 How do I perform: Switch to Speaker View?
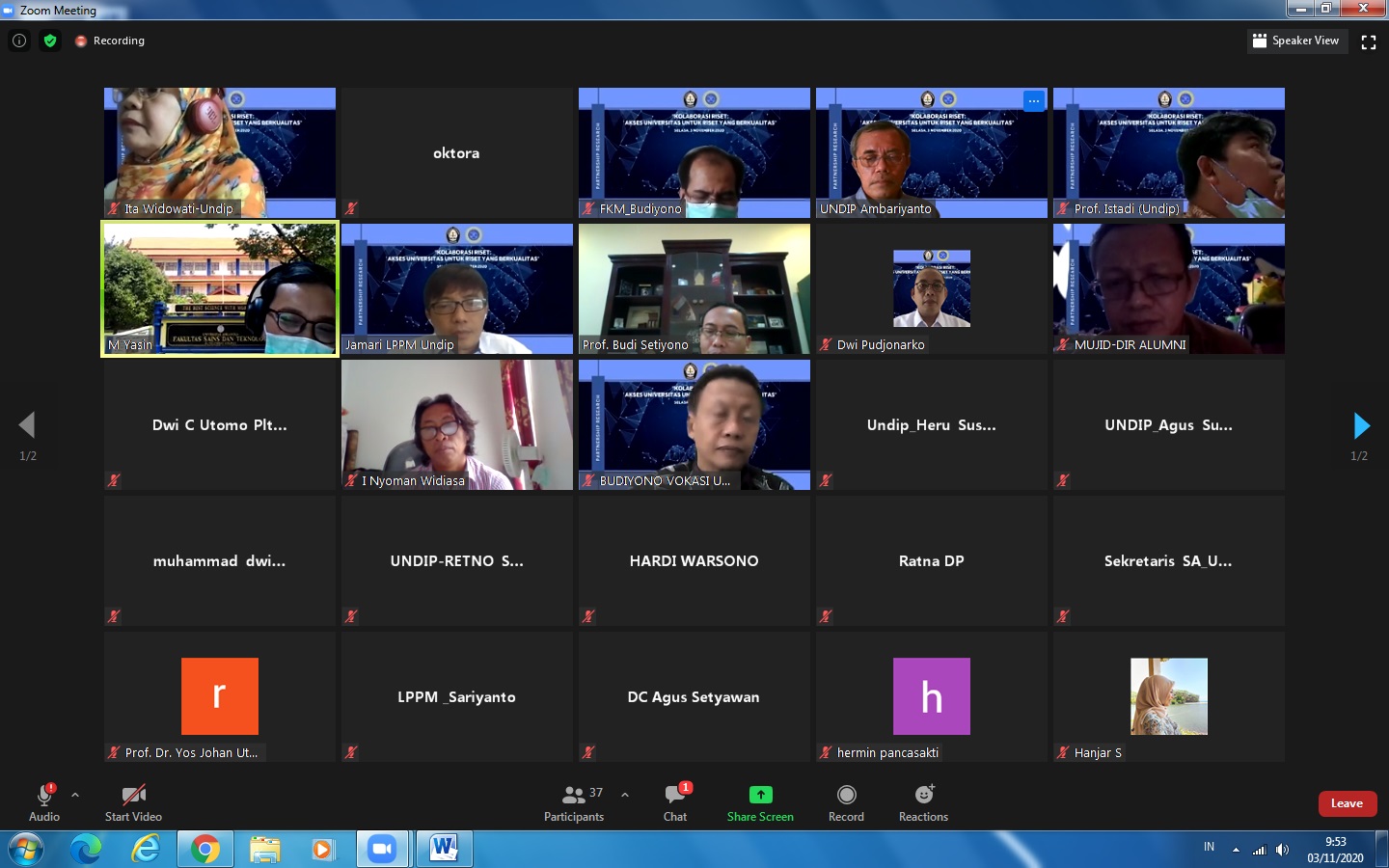click(1295, 41)
